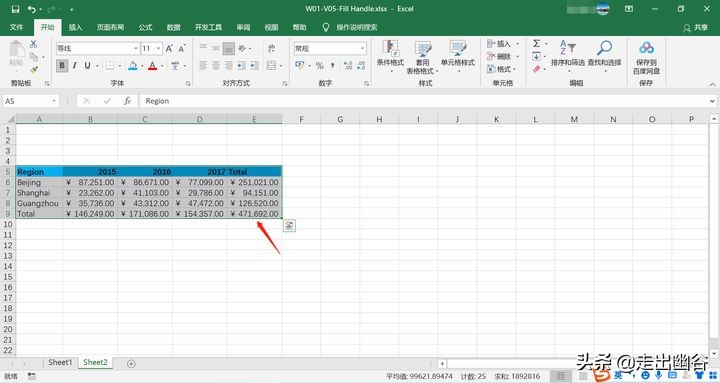Click the 保存到百度网盘 button
This screenshot has height=383, width=720.
(x=647, y=57)
